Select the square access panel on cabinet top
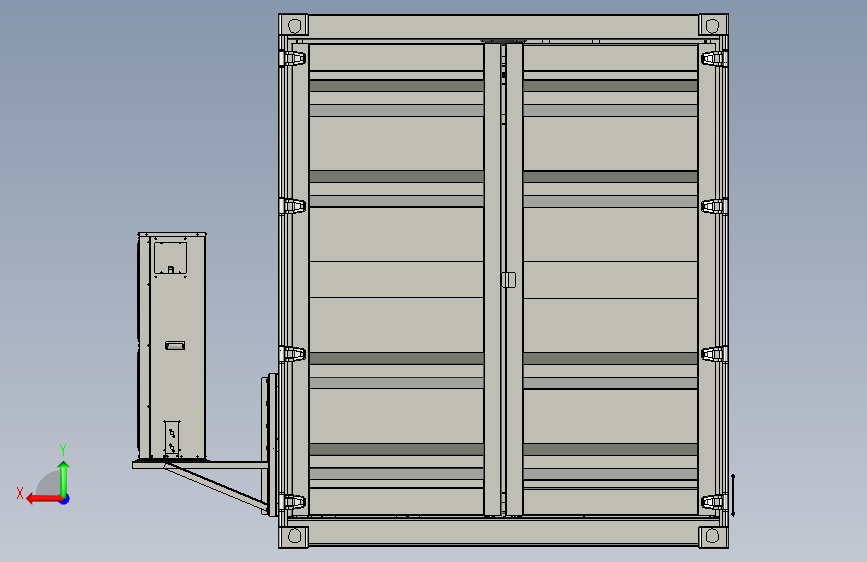The width and height of the screenshot is (867, 562). (x=170, y=258)
